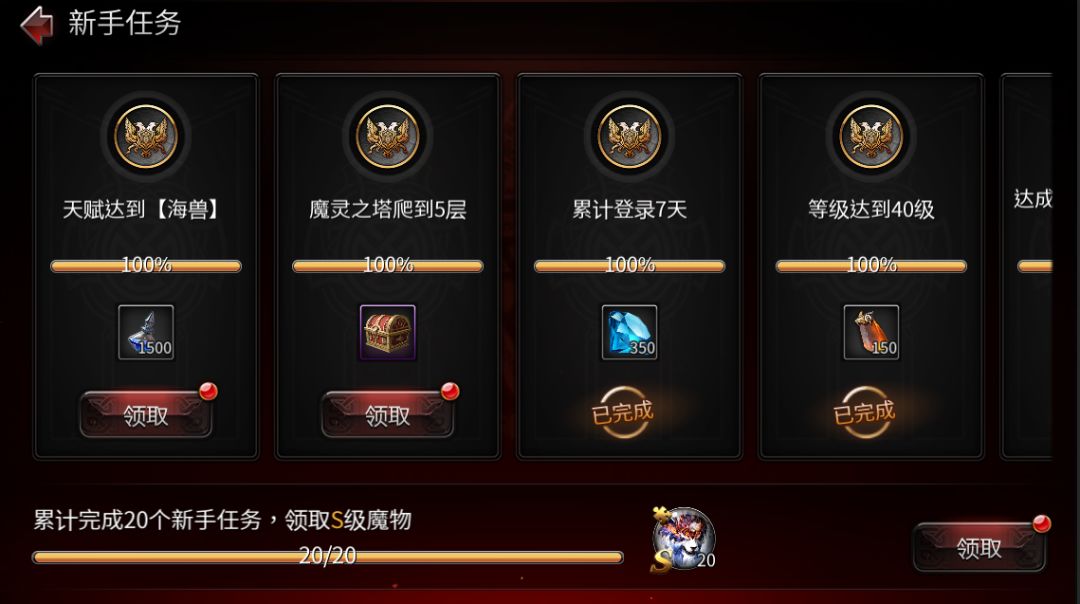The image size is (1080, 604).
Task: Claim the S级魔物 reward with 领取 button
Action: click(979, 548)
